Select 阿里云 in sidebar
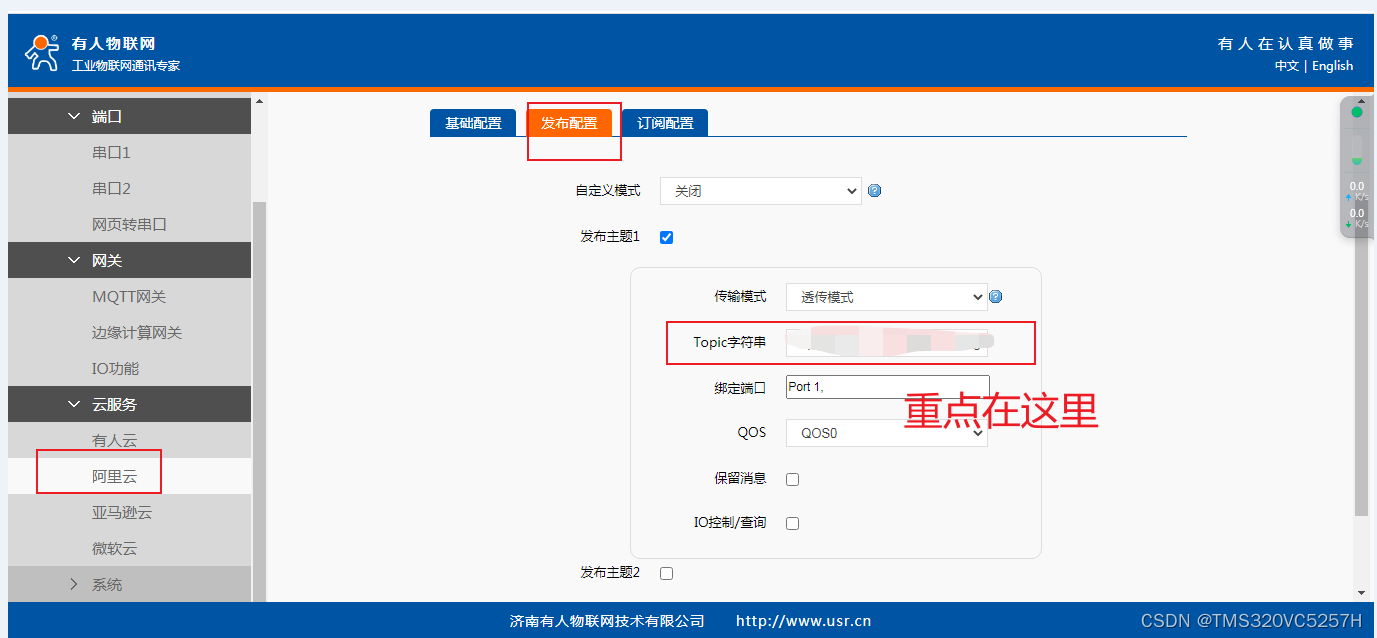Screen dimensions: 1377x638 coord(129,476)
